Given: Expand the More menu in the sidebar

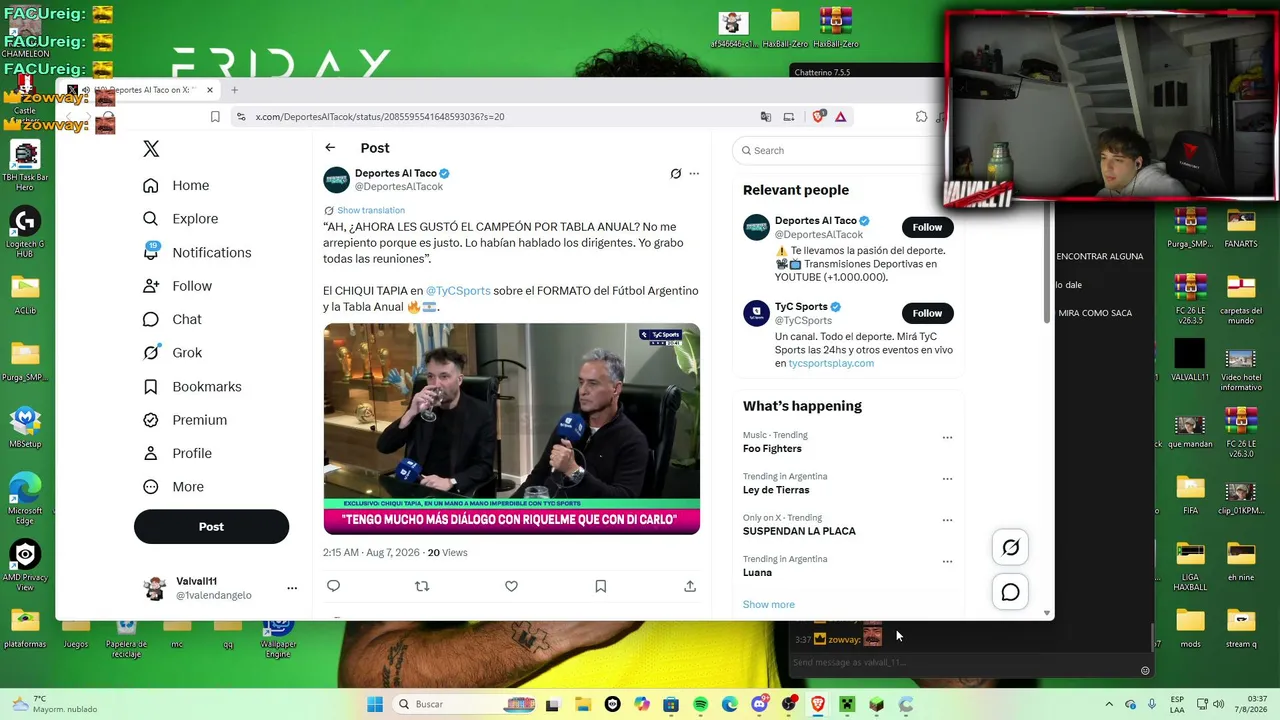Looking at the screenshot, I should click(x=173, y=487).
